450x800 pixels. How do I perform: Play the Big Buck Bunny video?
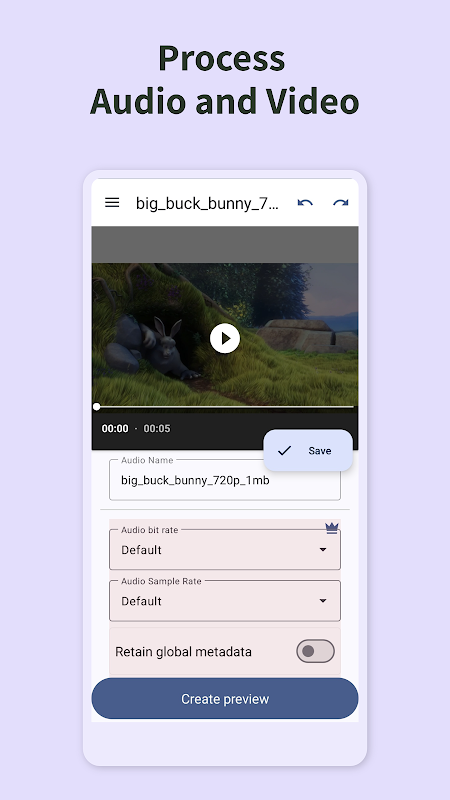(x=224, y=338)
